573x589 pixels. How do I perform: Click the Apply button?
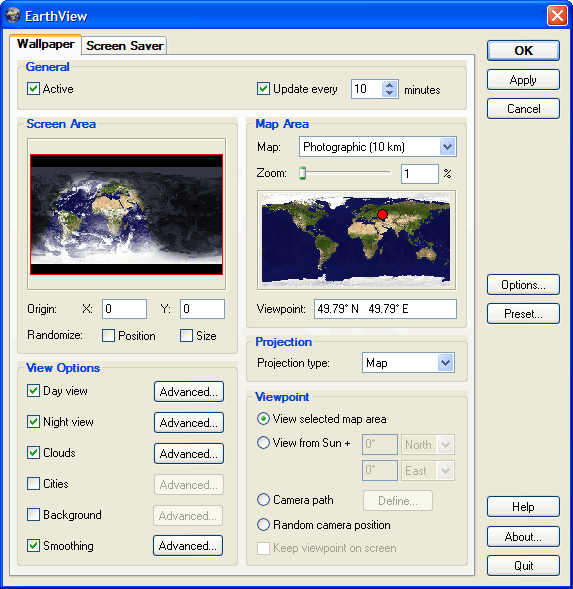(523, 80)
